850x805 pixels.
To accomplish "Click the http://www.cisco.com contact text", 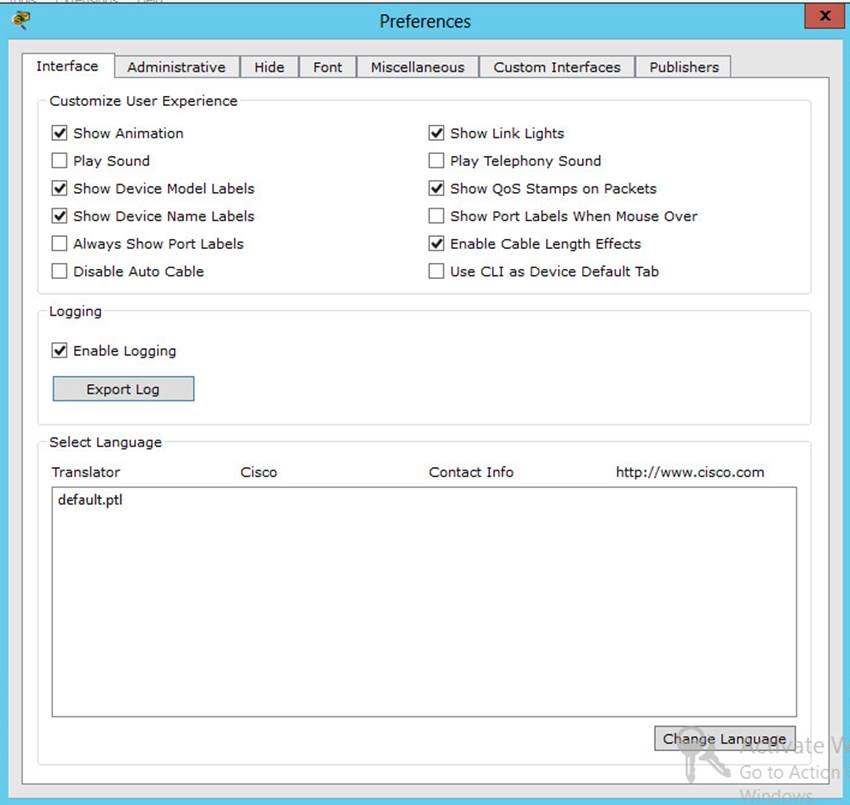I will [x=690, y=472].
